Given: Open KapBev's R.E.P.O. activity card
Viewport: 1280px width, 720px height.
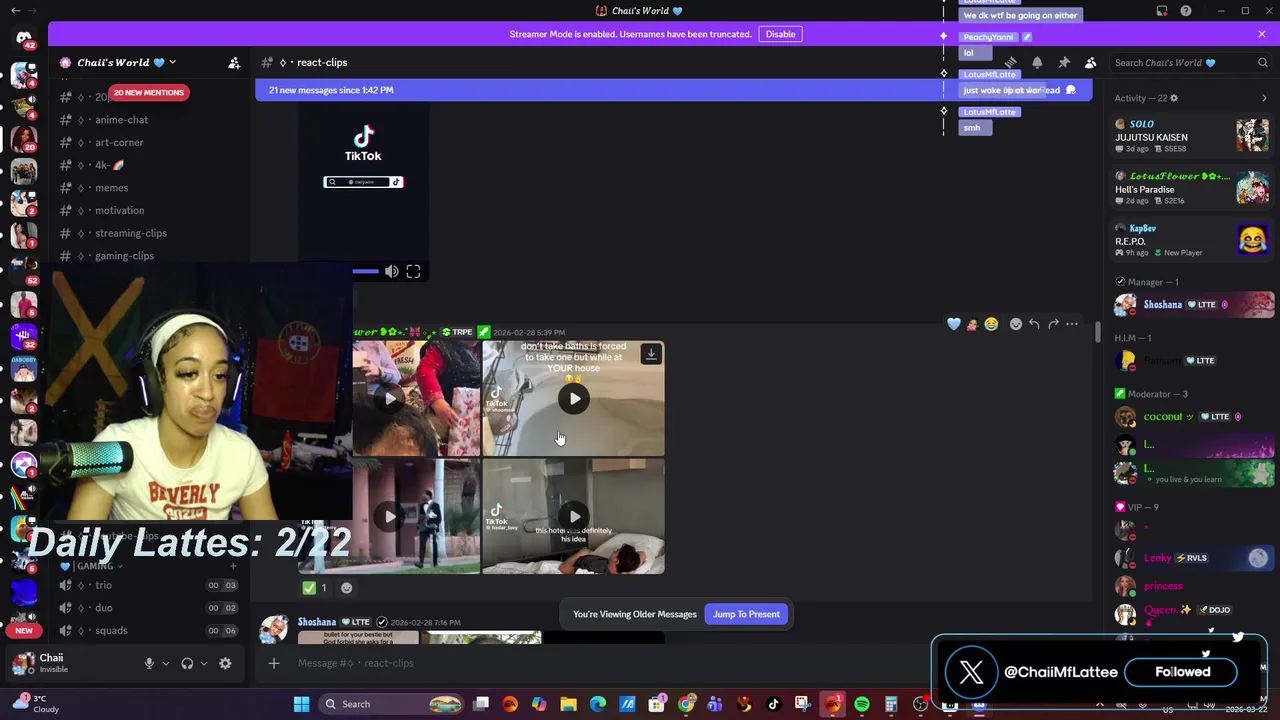Looking at the screenshot, I should 1192,240.
